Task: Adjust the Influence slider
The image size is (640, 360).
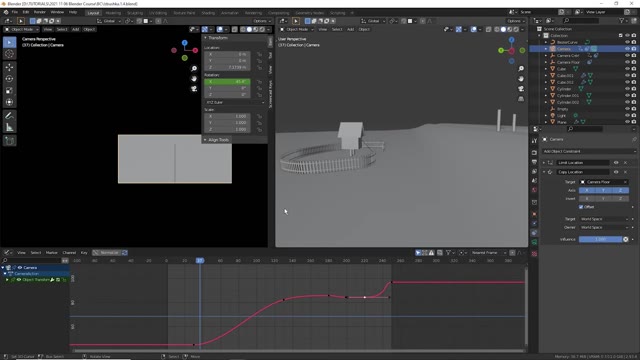Action: [x=600, y=239]
